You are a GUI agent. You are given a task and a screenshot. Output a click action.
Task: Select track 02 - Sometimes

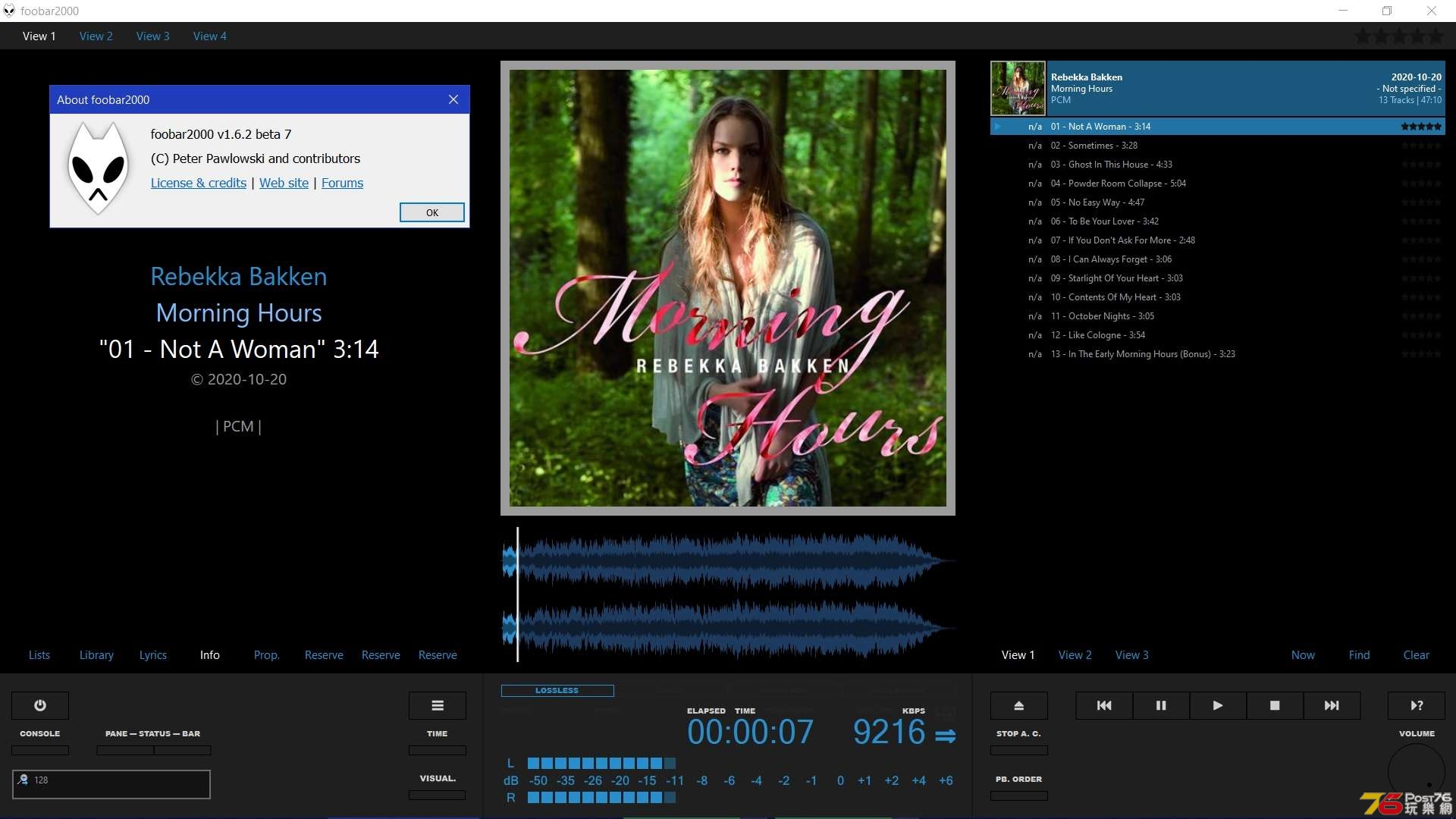coord(1218,146)
